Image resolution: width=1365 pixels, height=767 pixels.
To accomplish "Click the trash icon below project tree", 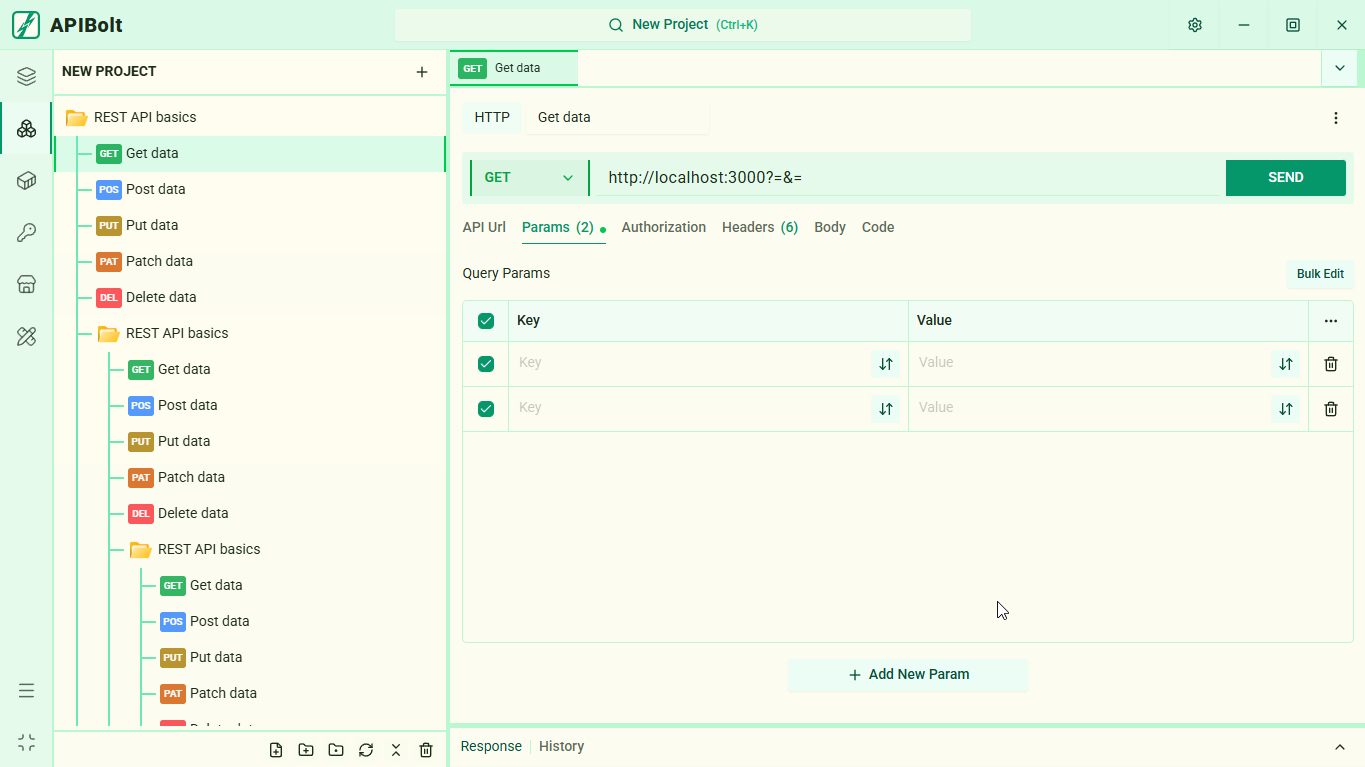I will (x=426, y=750).
